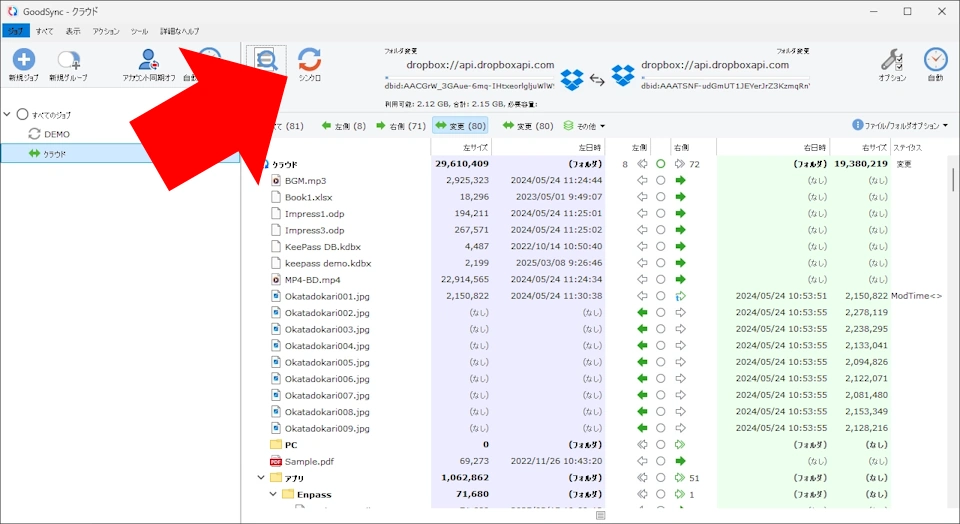This screenshot has height=524, width=960.
Task: Click the keepass demo.kdbx file icon
Action: [276, 263]
